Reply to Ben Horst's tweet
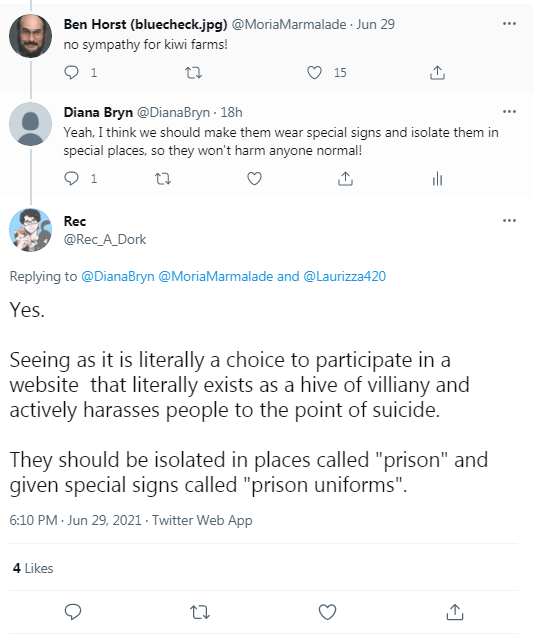 [72, 72]
